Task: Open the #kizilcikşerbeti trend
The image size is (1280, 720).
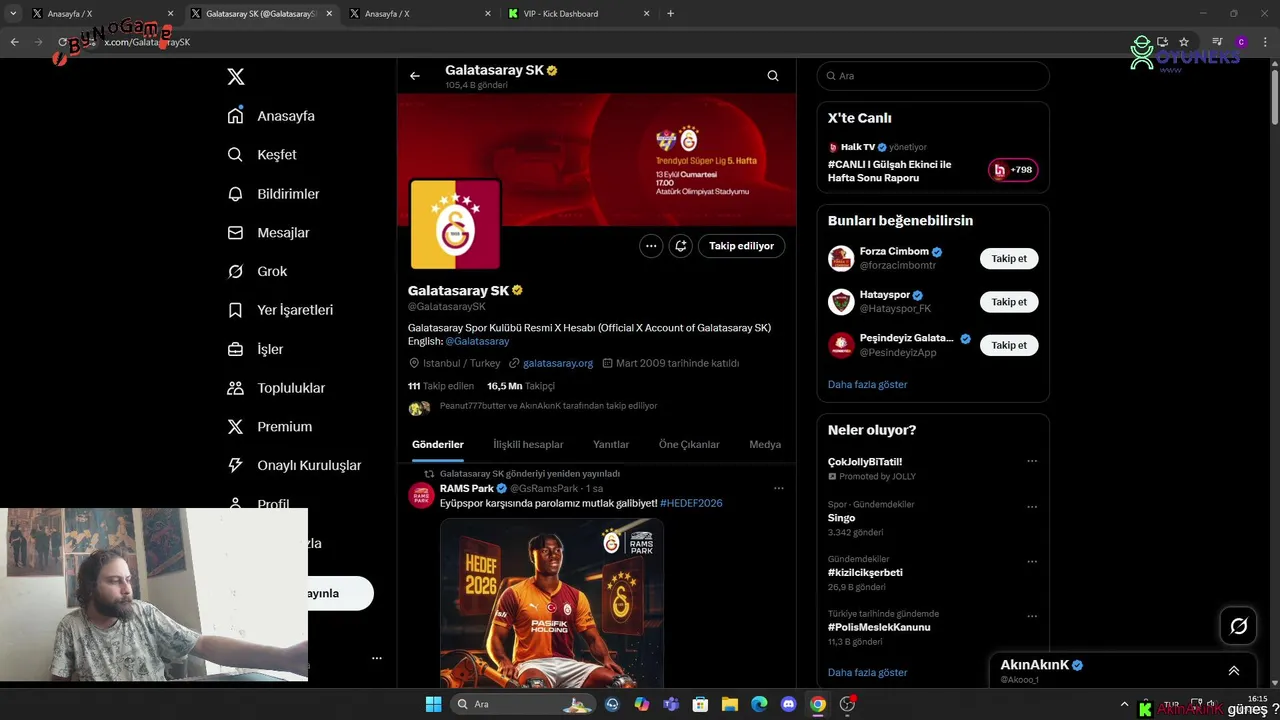Action: 865,573
